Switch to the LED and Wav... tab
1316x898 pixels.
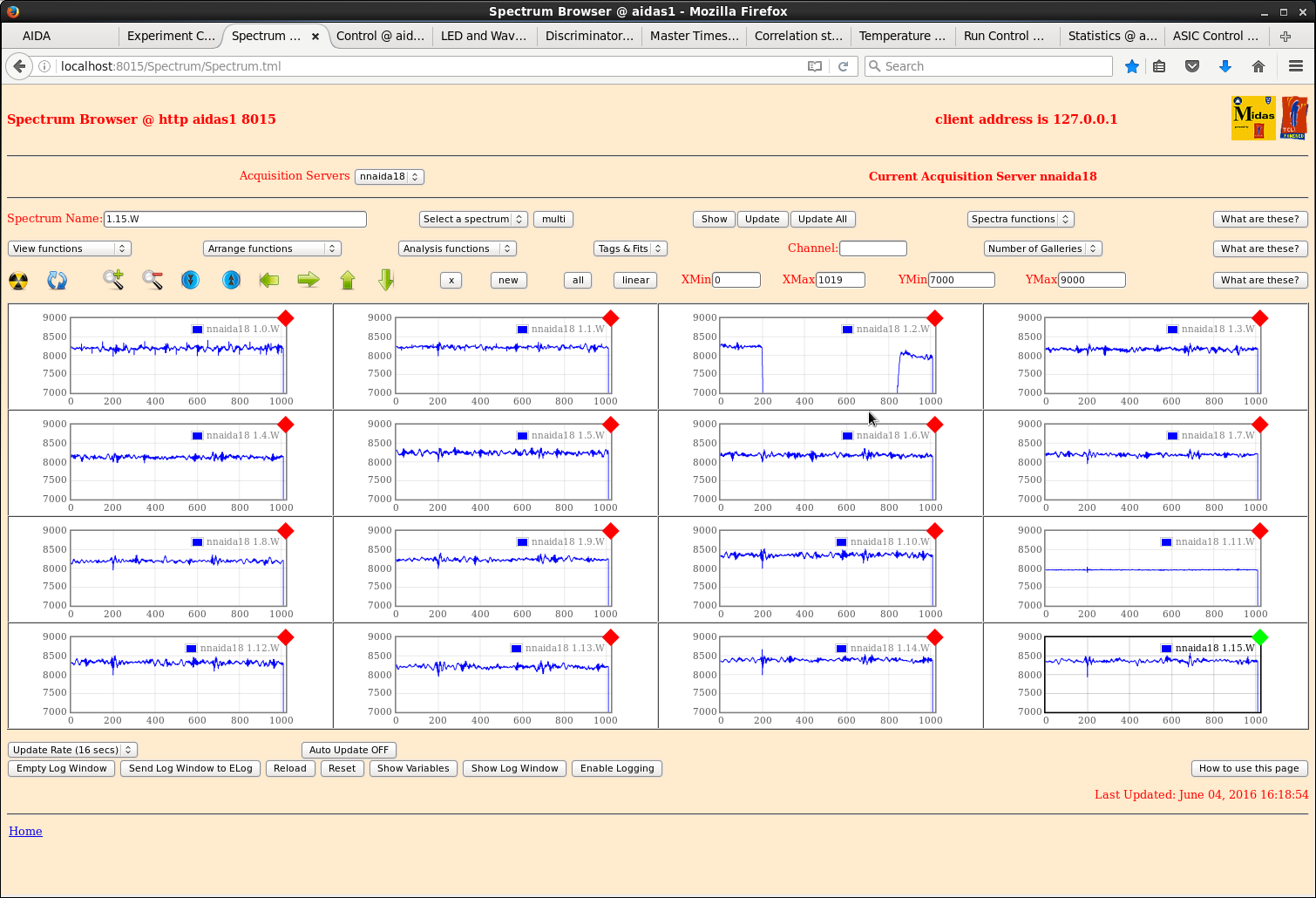pos(484,36)
